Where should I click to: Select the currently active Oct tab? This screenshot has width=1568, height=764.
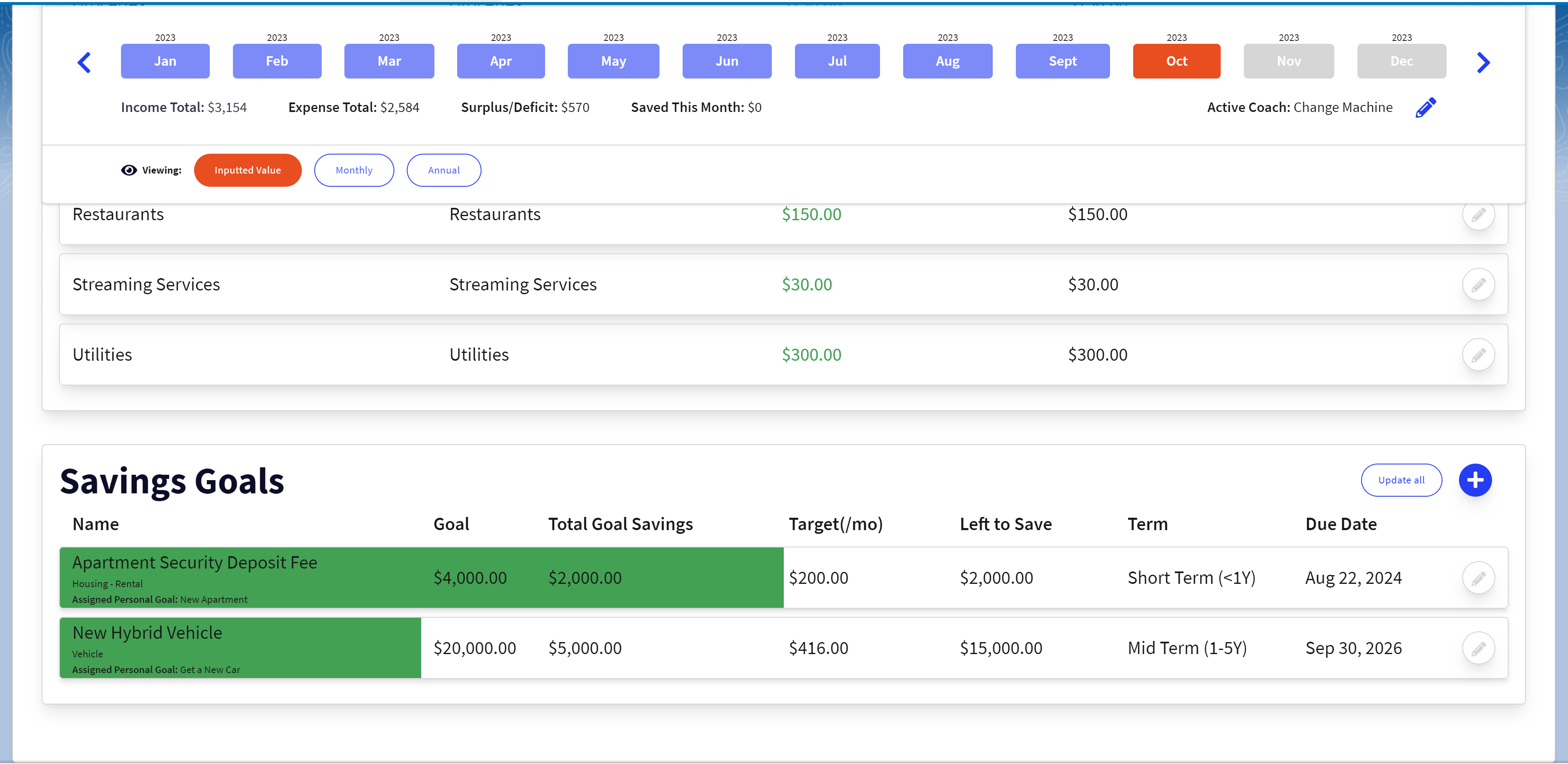point(1176,61)
